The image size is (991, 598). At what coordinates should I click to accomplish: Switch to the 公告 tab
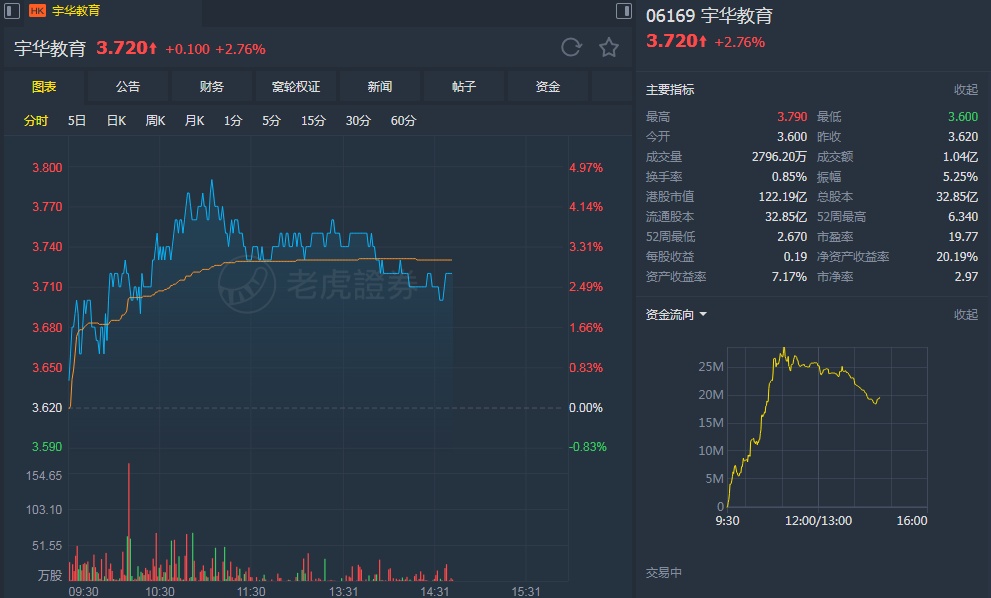tap(128, 87)
